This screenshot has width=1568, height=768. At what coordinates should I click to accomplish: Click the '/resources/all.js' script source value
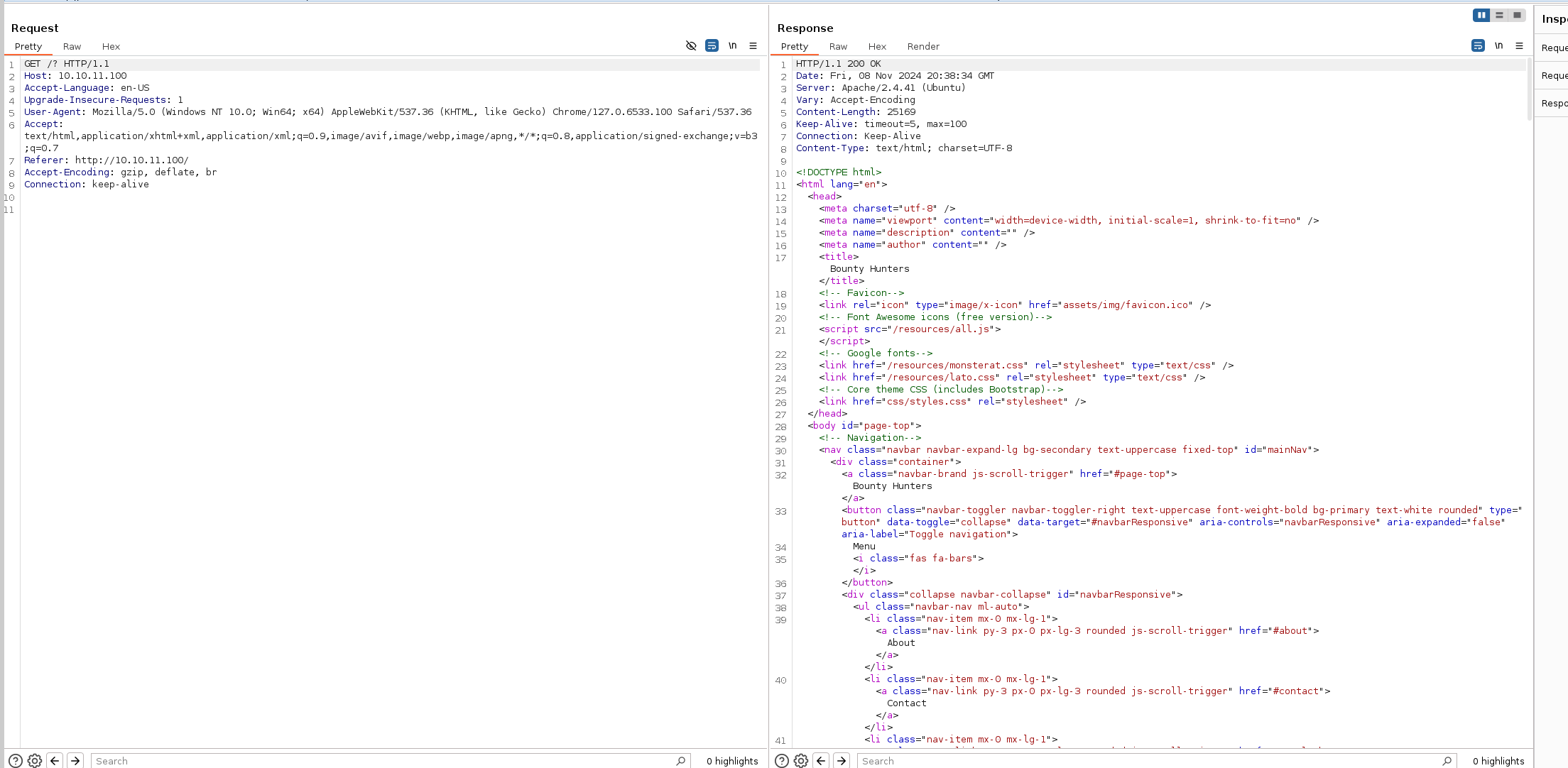click(941, 329)
